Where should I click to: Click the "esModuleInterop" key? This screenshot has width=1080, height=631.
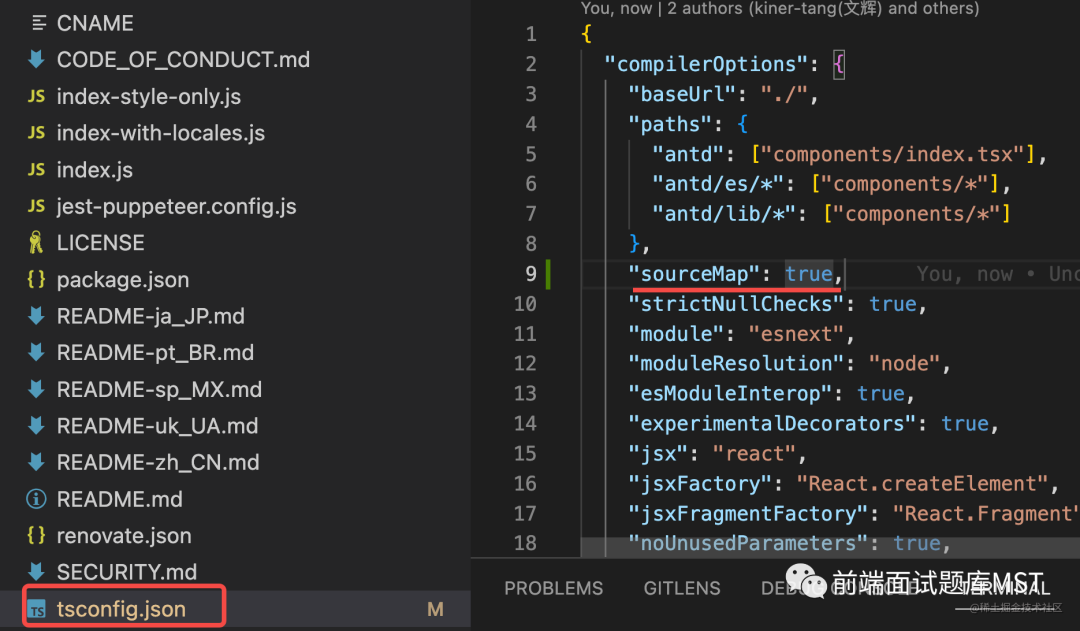(730, 394)
